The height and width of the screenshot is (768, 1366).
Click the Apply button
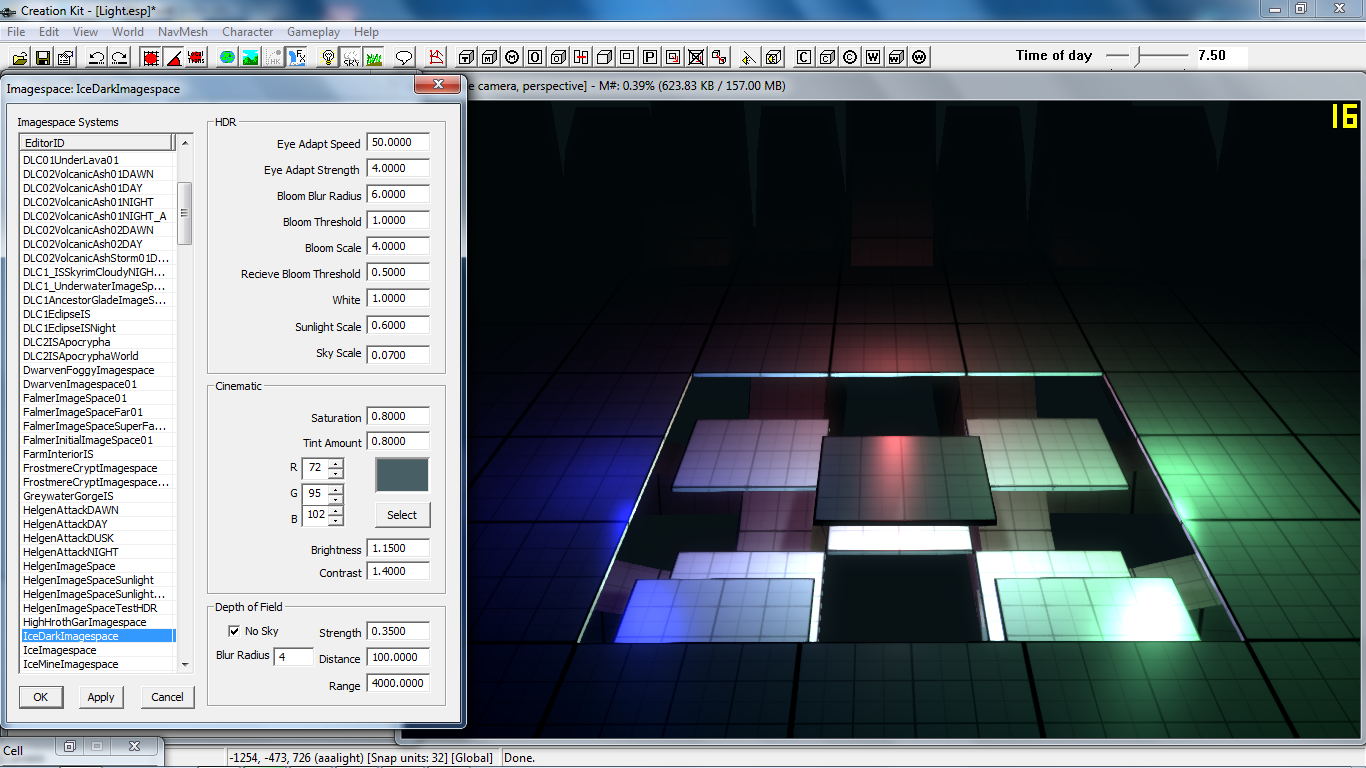point(101,697)
